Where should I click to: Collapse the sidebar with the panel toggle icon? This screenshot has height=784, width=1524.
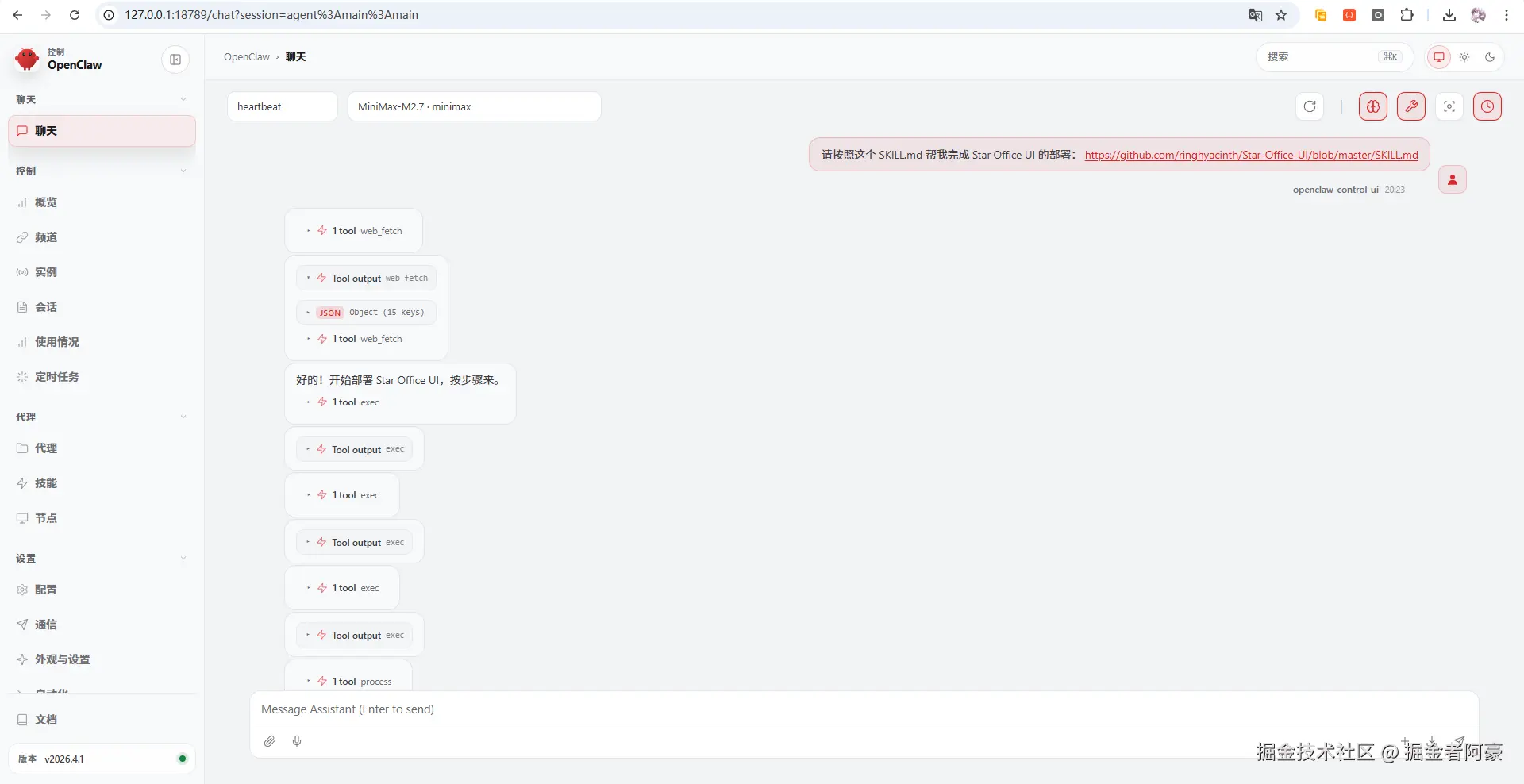click(175, 60)
